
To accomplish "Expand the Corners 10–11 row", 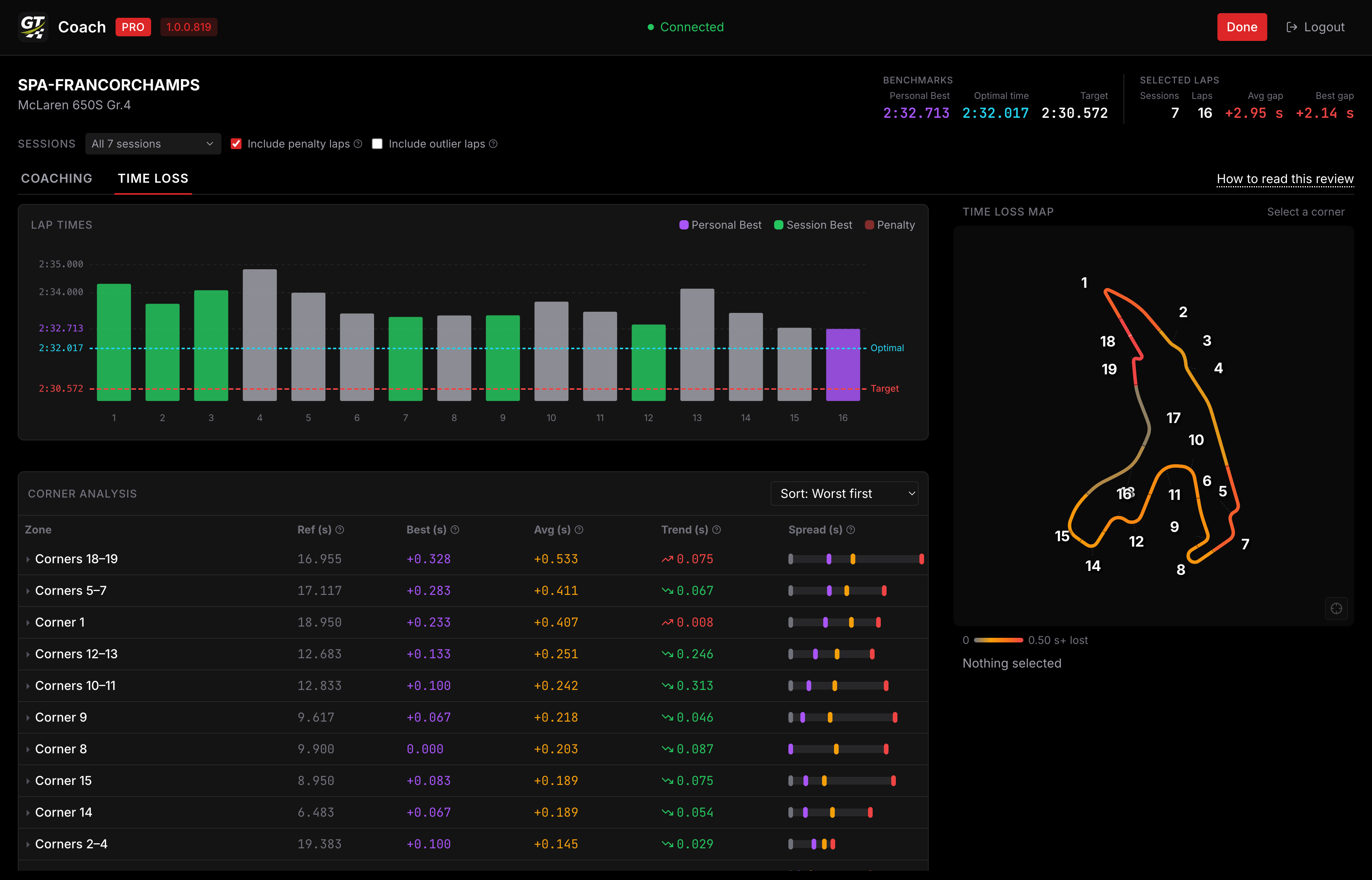I will [x=27, y=686].
